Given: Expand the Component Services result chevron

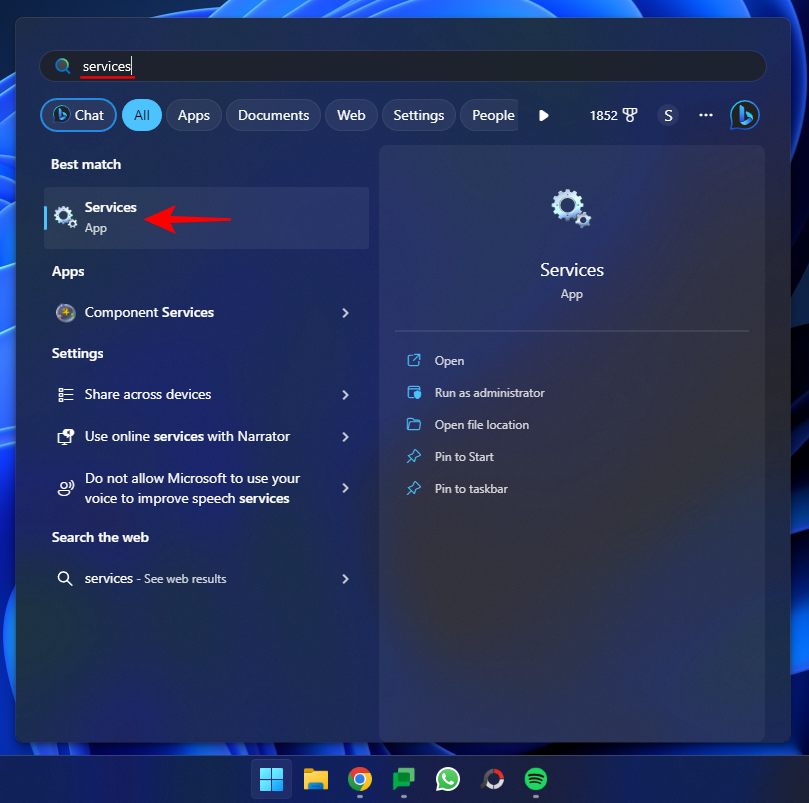Looking at the screenshot, I should [345, 312].
